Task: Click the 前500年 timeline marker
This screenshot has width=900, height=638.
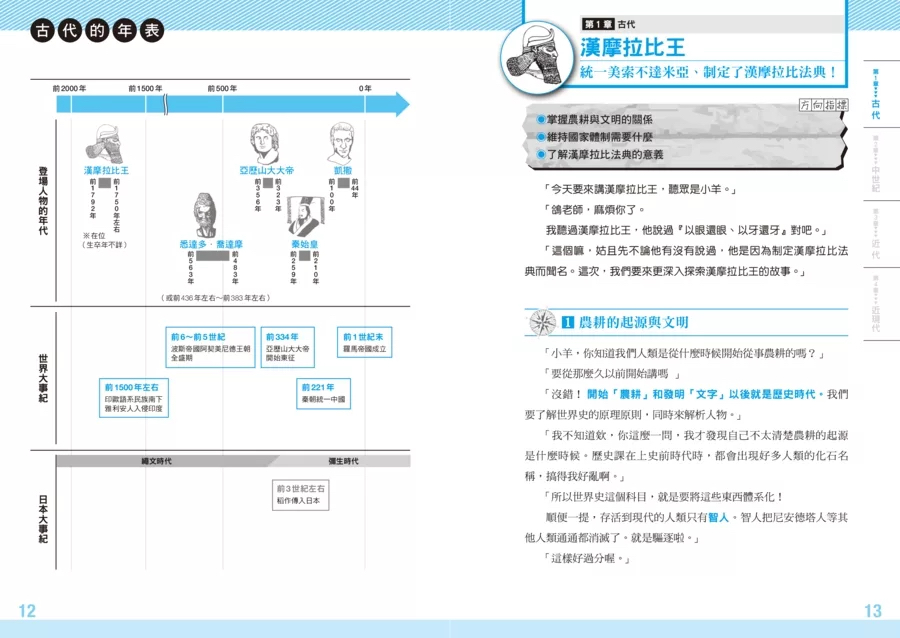Action: point(222,88)
